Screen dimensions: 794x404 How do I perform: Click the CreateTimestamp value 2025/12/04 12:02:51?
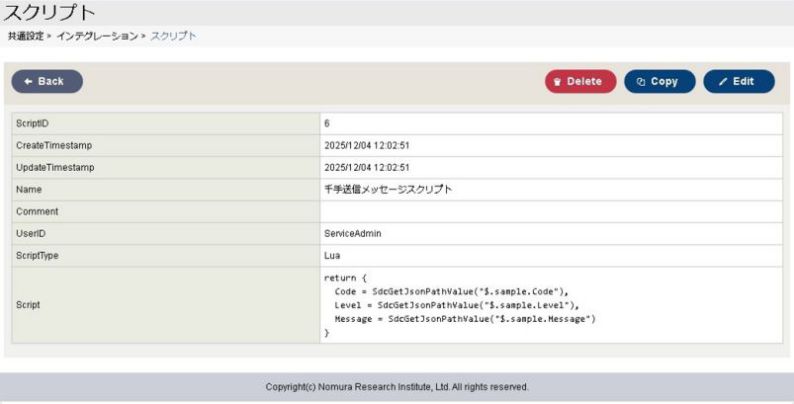tap(367, 146)
